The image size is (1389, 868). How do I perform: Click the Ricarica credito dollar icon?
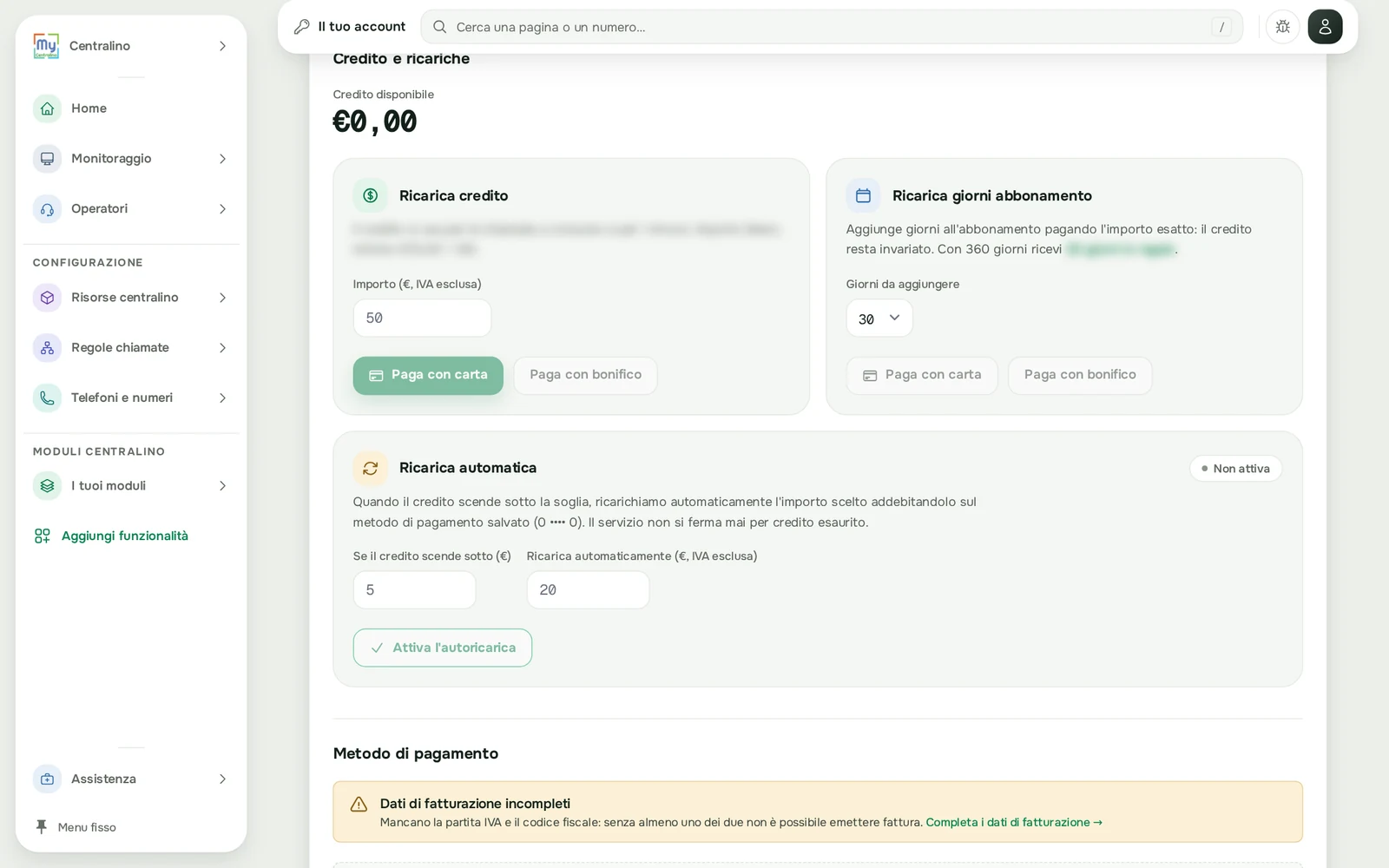[x=370, y=195]
